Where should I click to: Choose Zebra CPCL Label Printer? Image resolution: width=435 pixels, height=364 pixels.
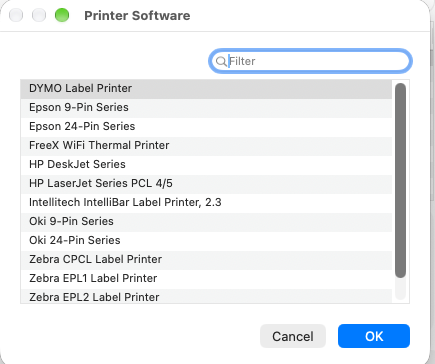[x=206, y=260]
